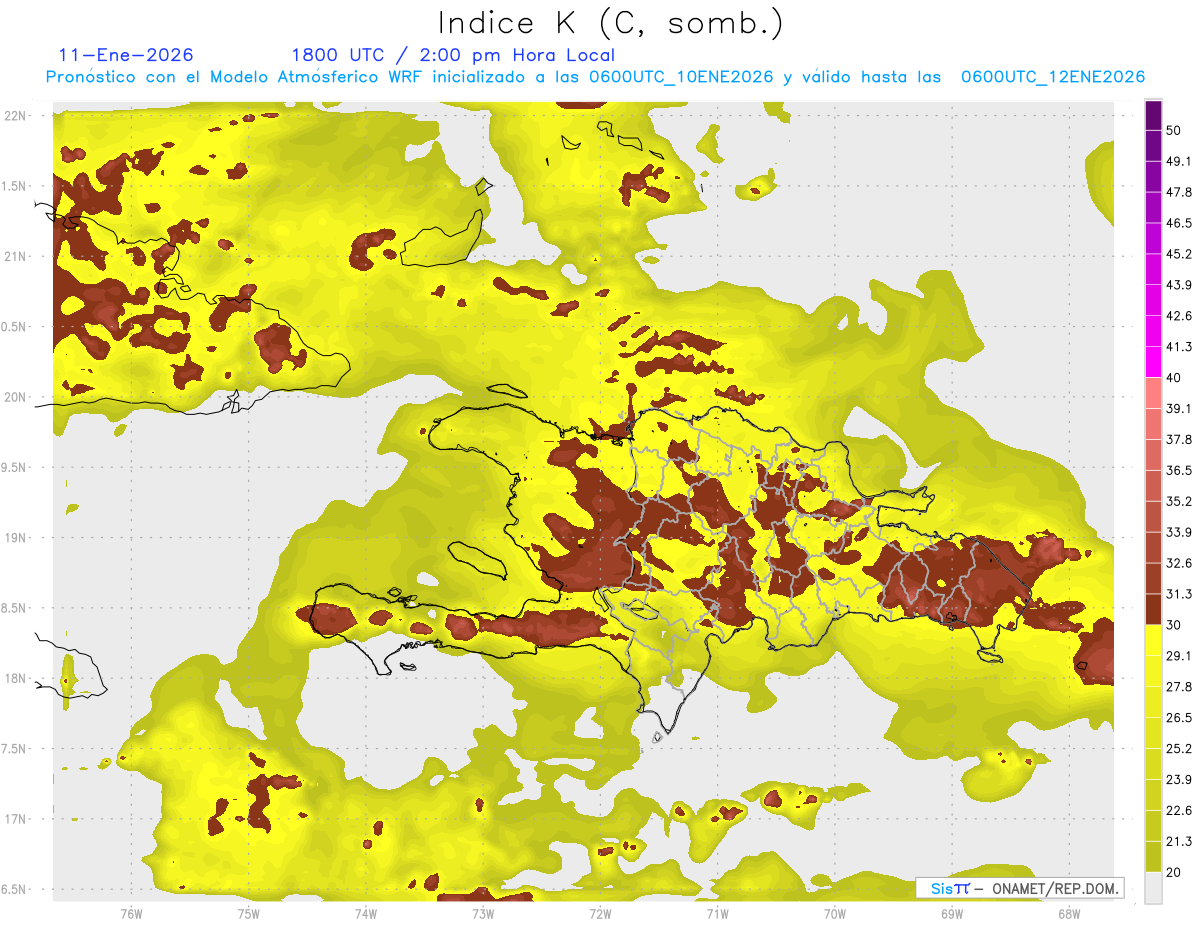Image resolution: width=1200 pixels, height=927 pixels.
Task: Pick the dark purple legend band above 50
Action: (x=1154, y=115)
